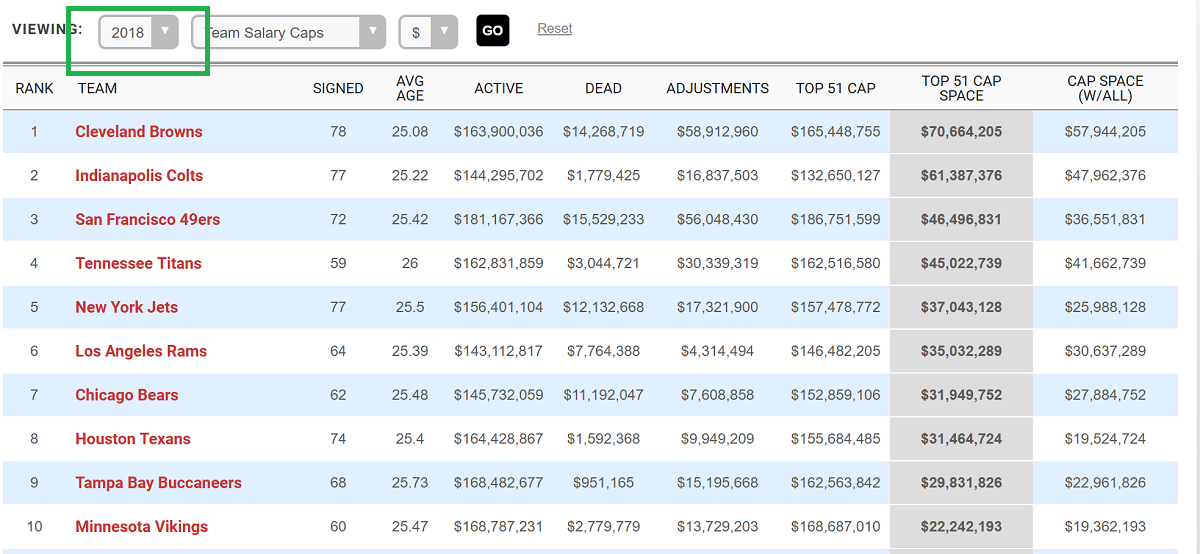Image resolution: width=1200 pixels, height=554 pixels.
Task: Sort by TEAM column header
Action: pos(98,88)
